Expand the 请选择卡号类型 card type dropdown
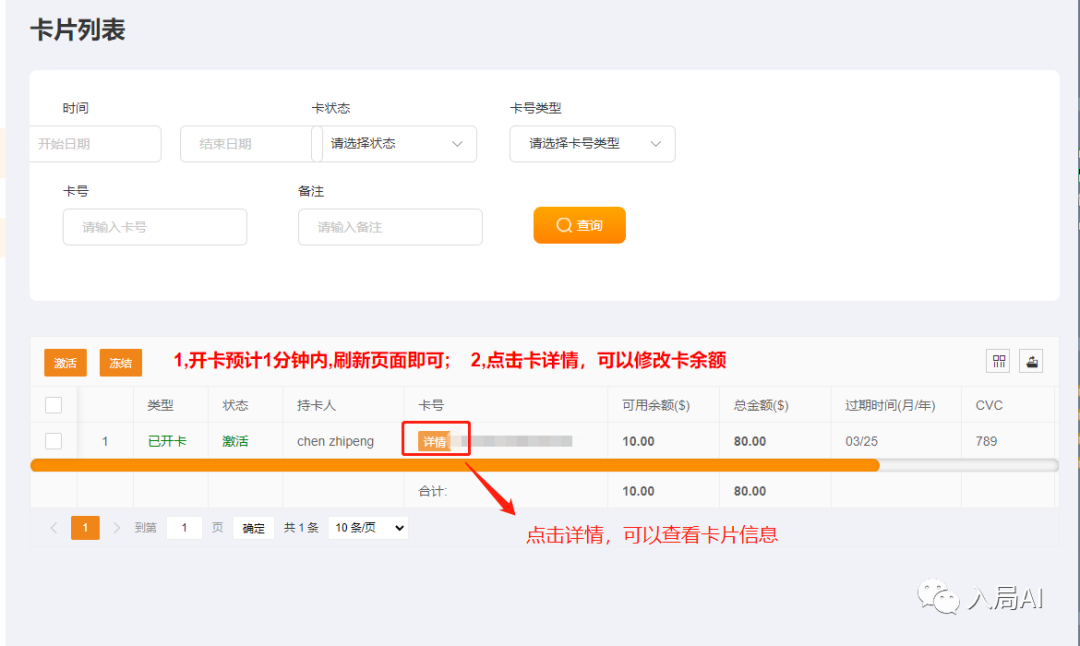1080x646 pixels. (592, 144)
